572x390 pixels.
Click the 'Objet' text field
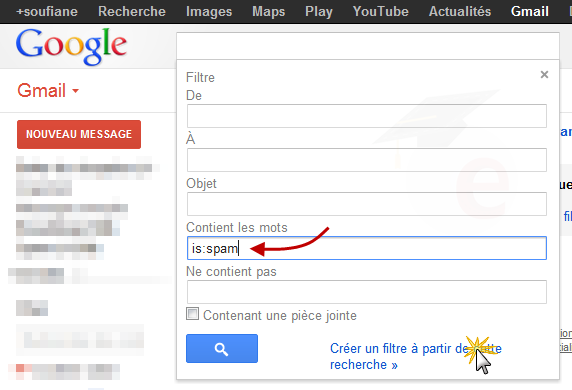coord(367,204)
